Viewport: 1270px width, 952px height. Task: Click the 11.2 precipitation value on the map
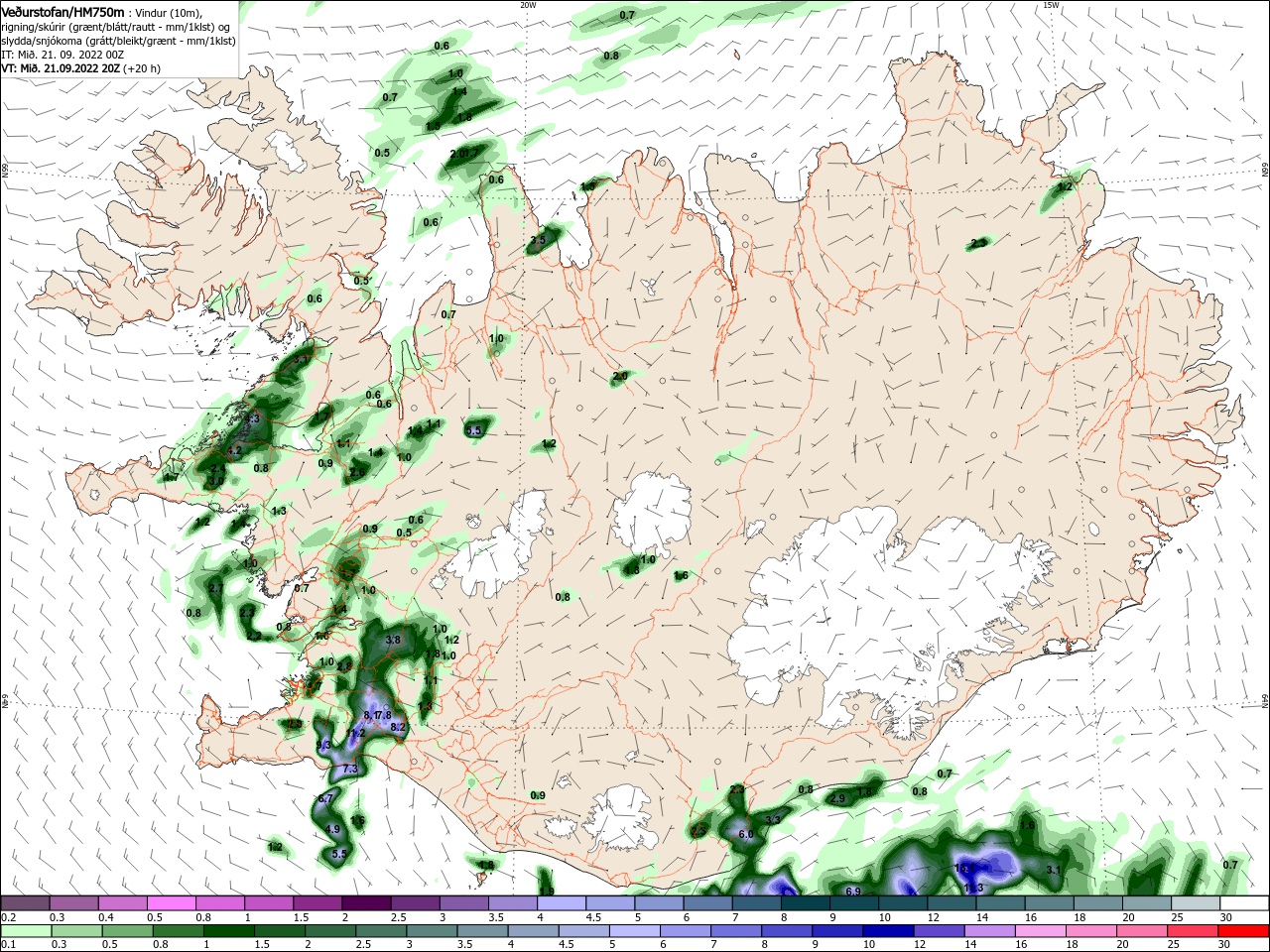(x=357, y=734)
